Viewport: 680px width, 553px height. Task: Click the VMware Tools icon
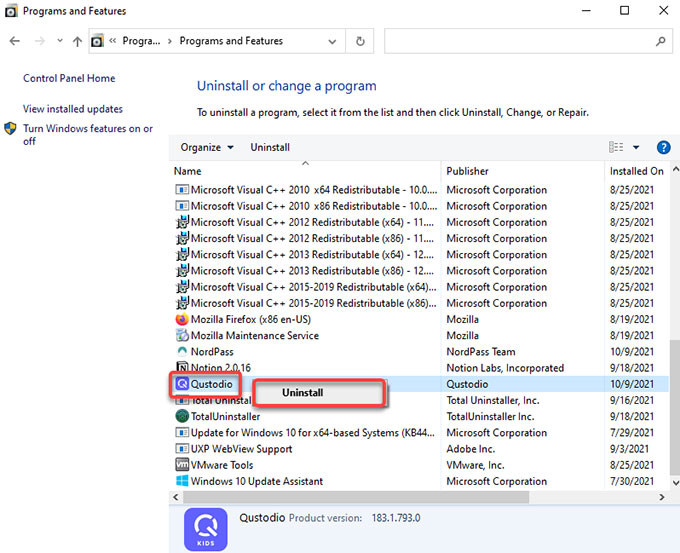pos(182,465)
